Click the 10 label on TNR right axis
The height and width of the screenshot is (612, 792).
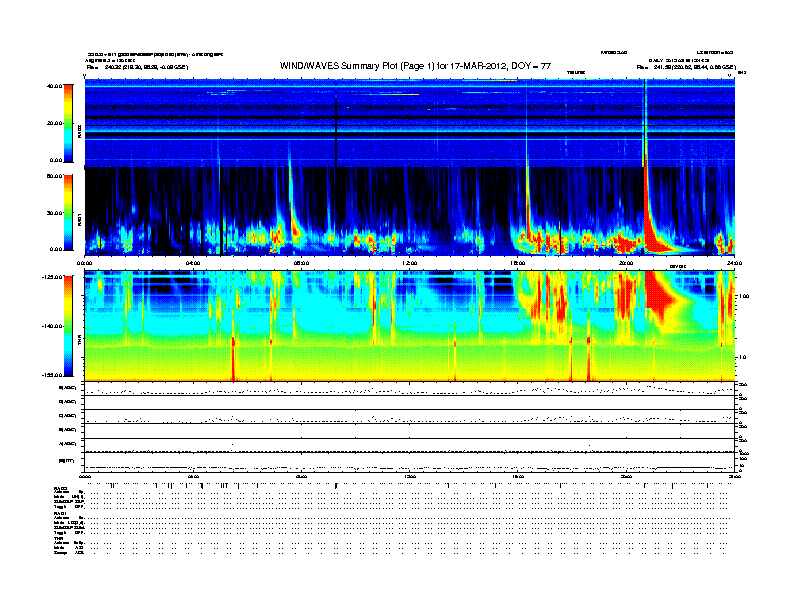742,358
